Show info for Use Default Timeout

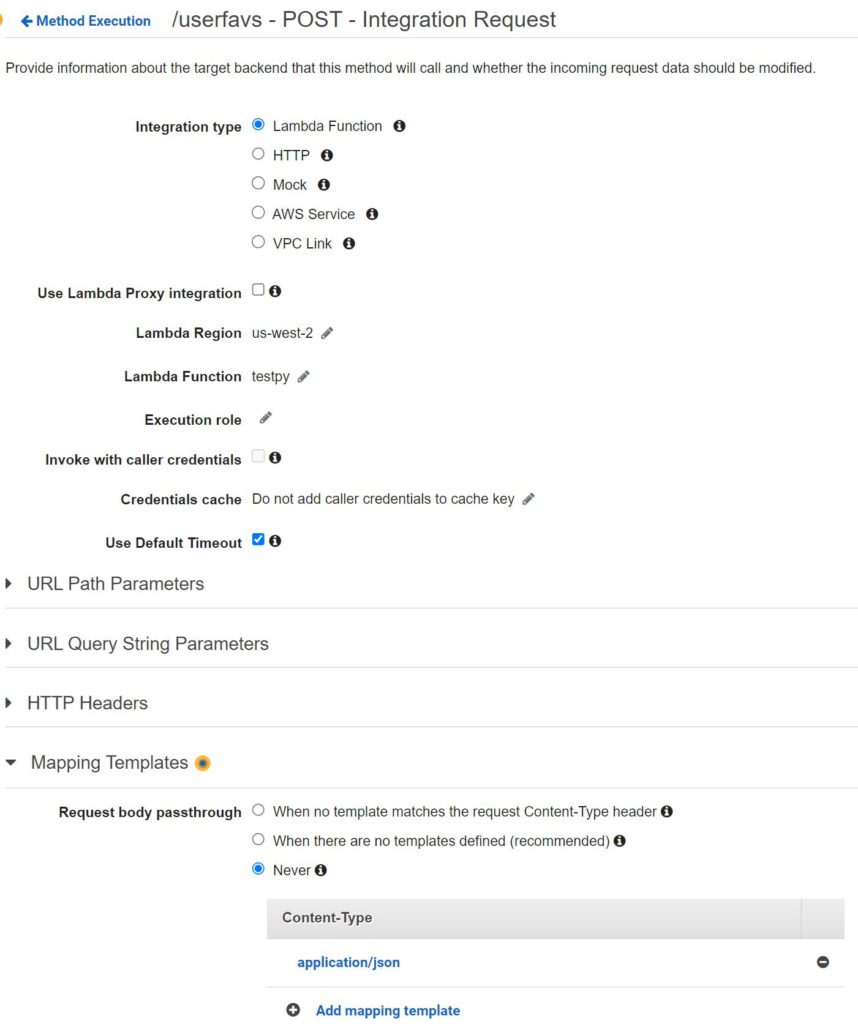click(x=276, y=541)
